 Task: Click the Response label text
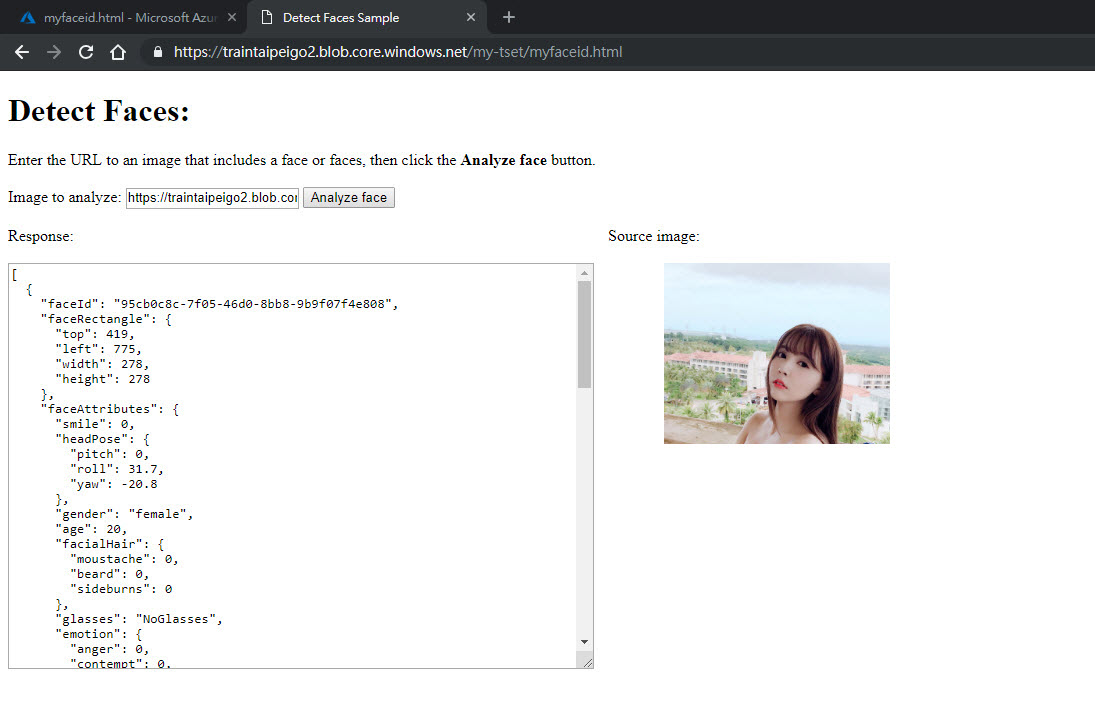[x=41, y=237]
